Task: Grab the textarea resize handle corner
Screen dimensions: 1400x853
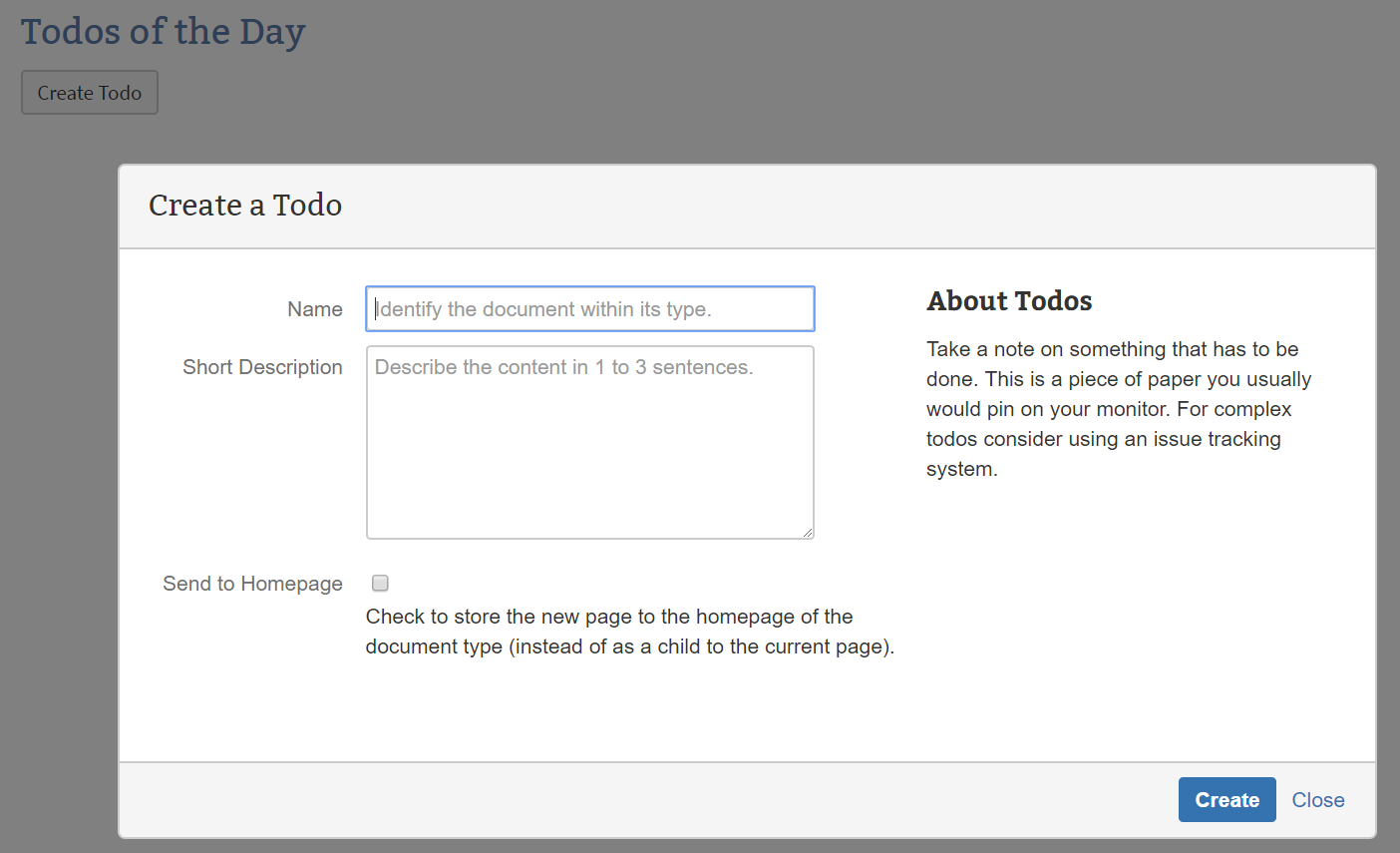Action: [808, 533]
